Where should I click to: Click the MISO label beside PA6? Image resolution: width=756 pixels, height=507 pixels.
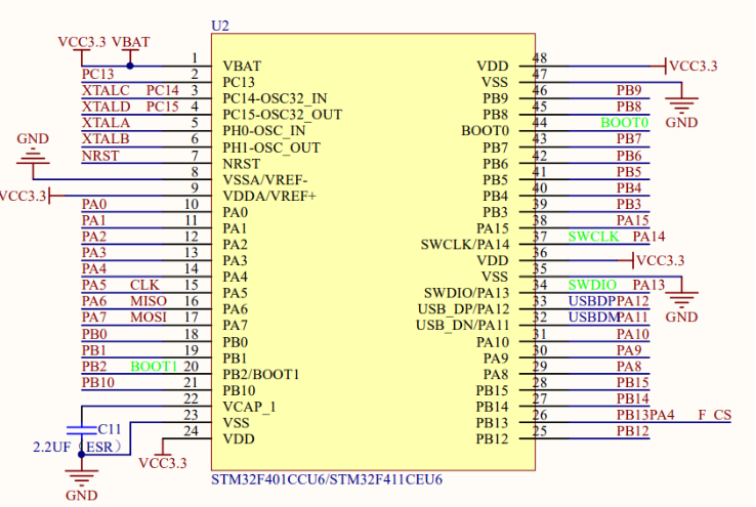pyautogui.click(x=148, y=301)
